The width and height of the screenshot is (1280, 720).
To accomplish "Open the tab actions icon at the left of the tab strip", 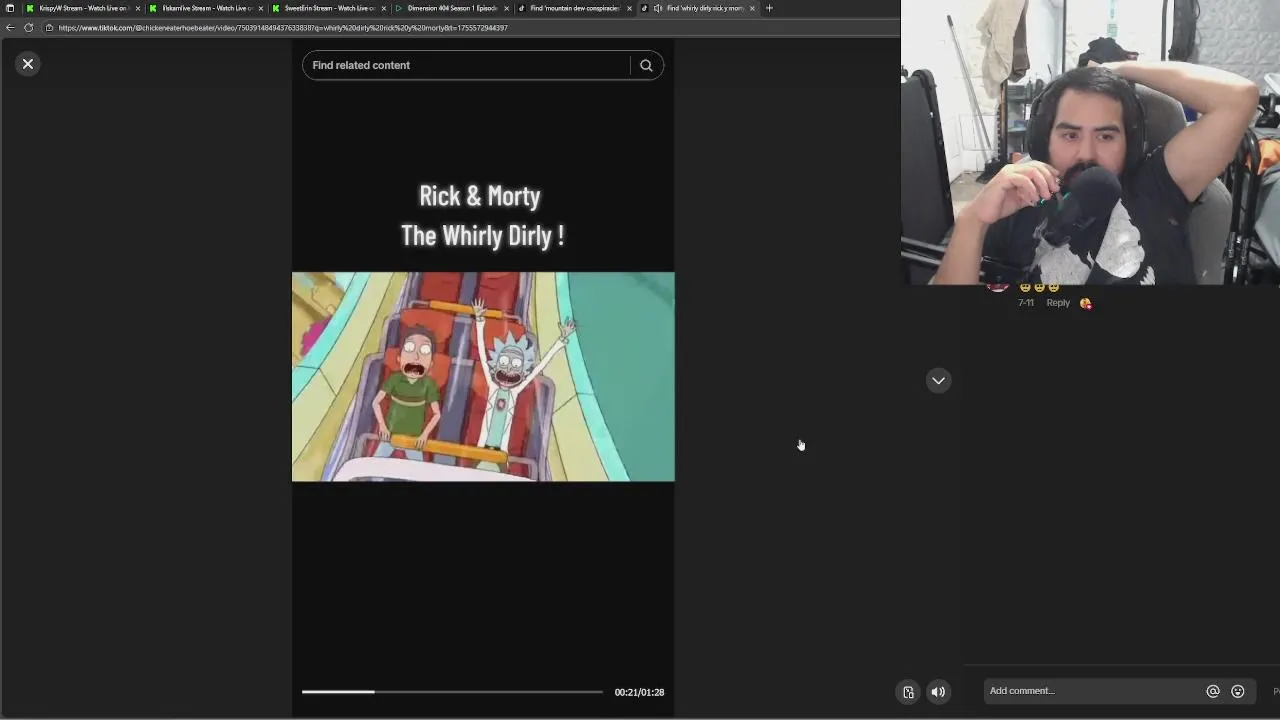I will pos(10,8).
